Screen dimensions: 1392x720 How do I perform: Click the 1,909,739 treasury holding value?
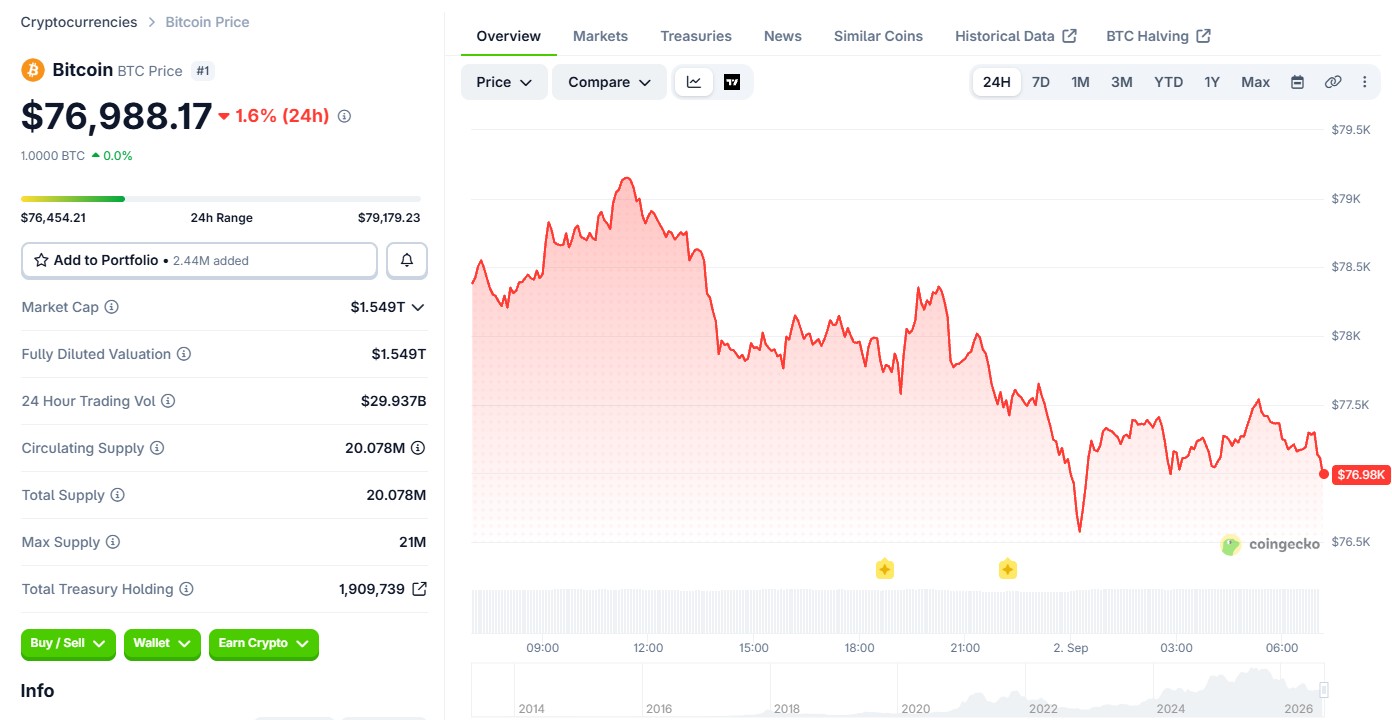point(372,589)
